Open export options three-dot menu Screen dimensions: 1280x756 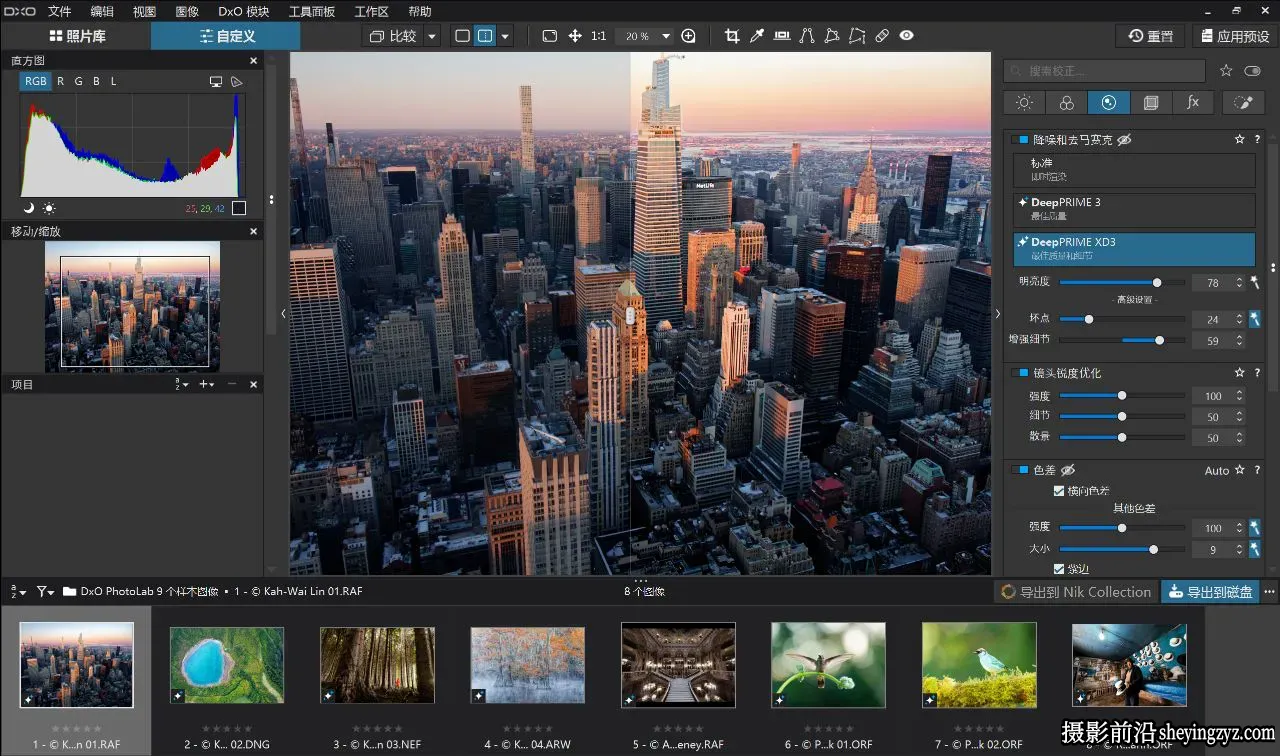pyautogui.click(x=1270, y=591)
